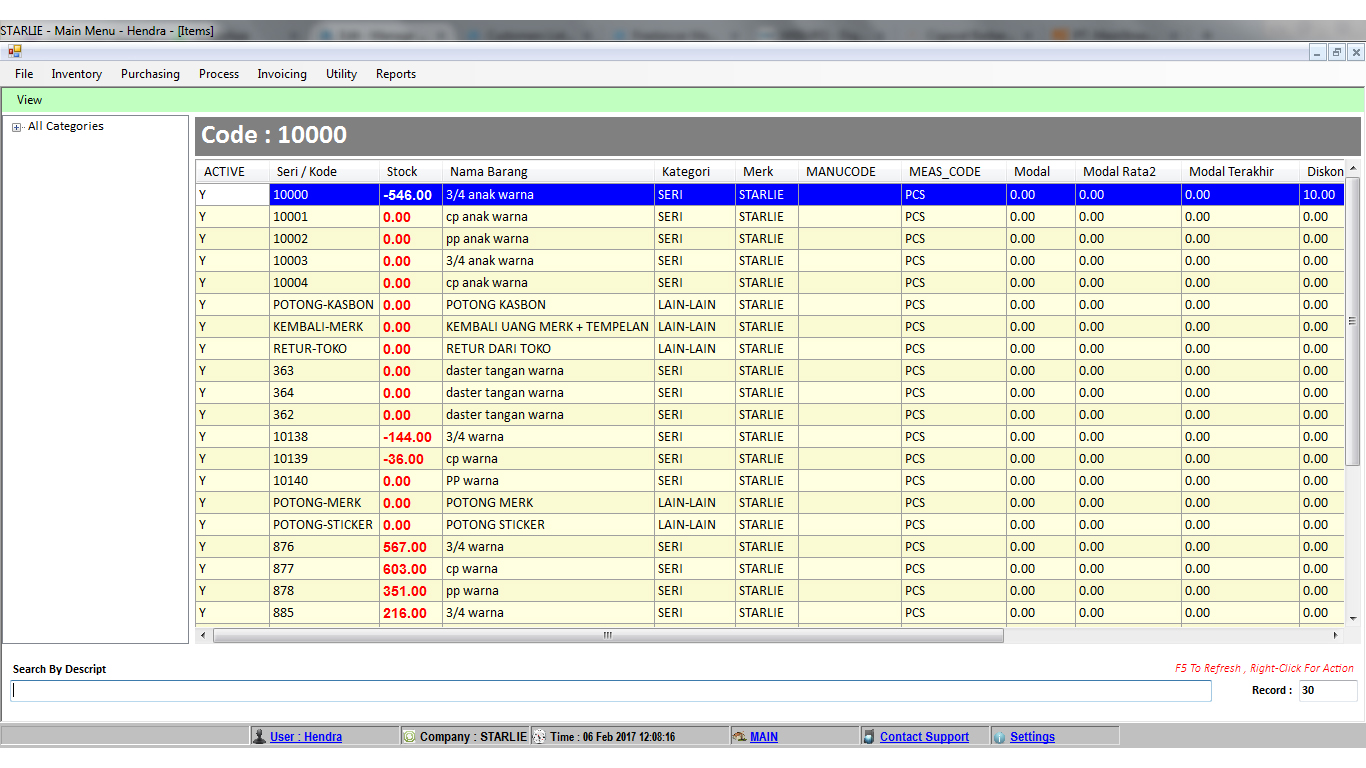This screenshot has width=1366, height=768.
Task: Click the vertical scrollbar thumb
Action: point(1353,321)
